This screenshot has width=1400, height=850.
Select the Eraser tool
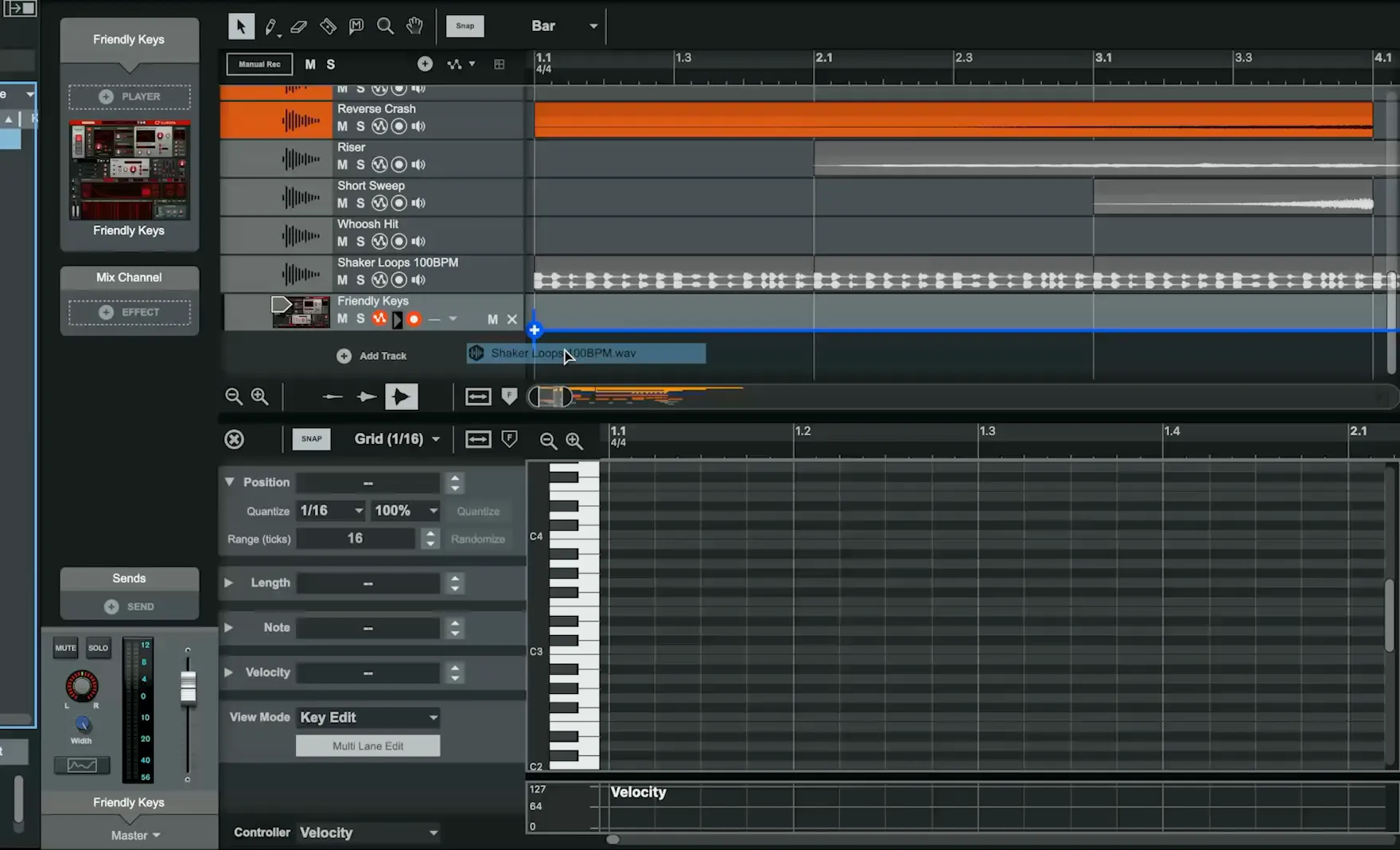coord(299,26)
